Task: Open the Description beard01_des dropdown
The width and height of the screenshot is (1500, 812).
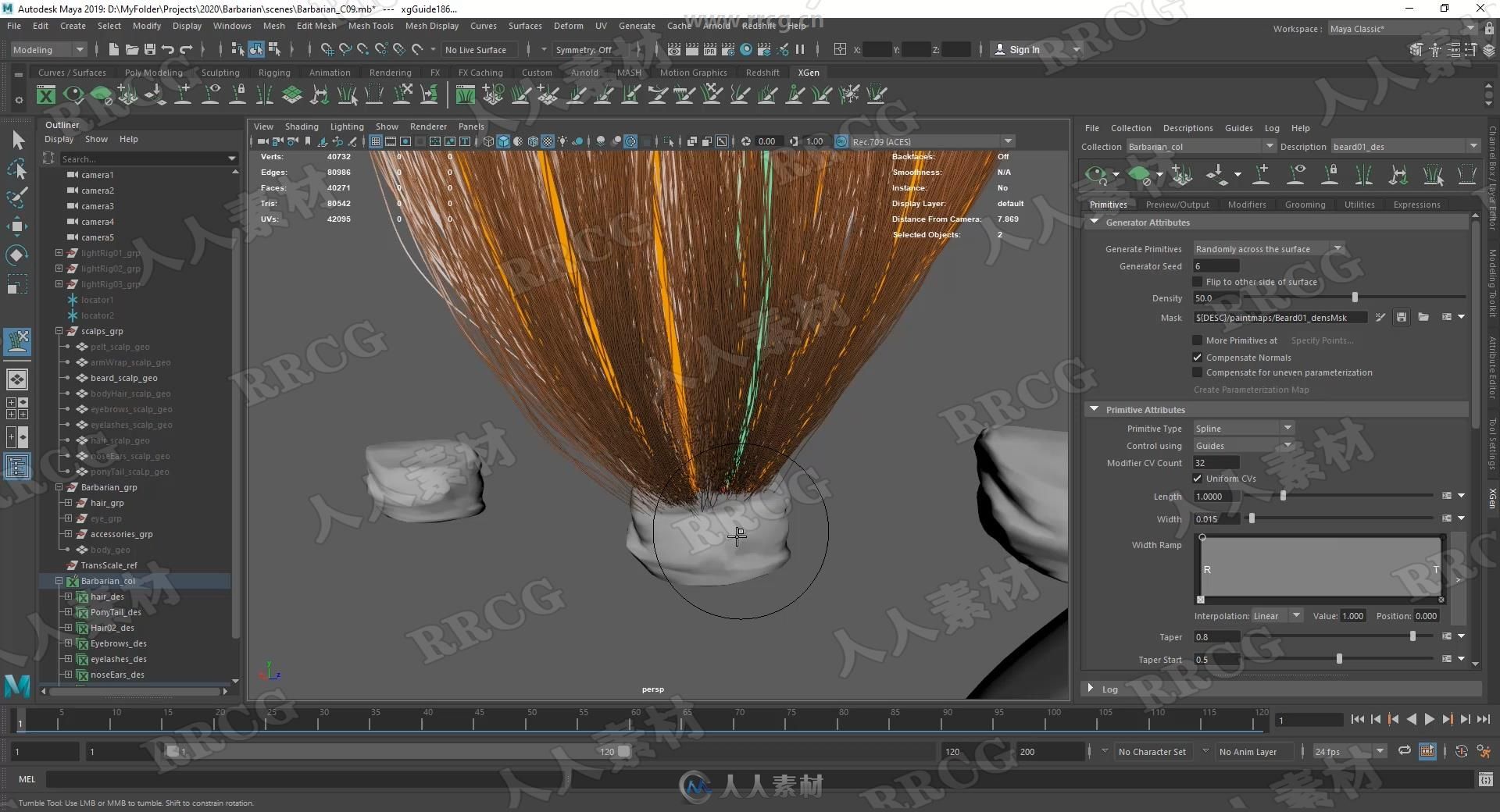Action: coord(1405,147)
